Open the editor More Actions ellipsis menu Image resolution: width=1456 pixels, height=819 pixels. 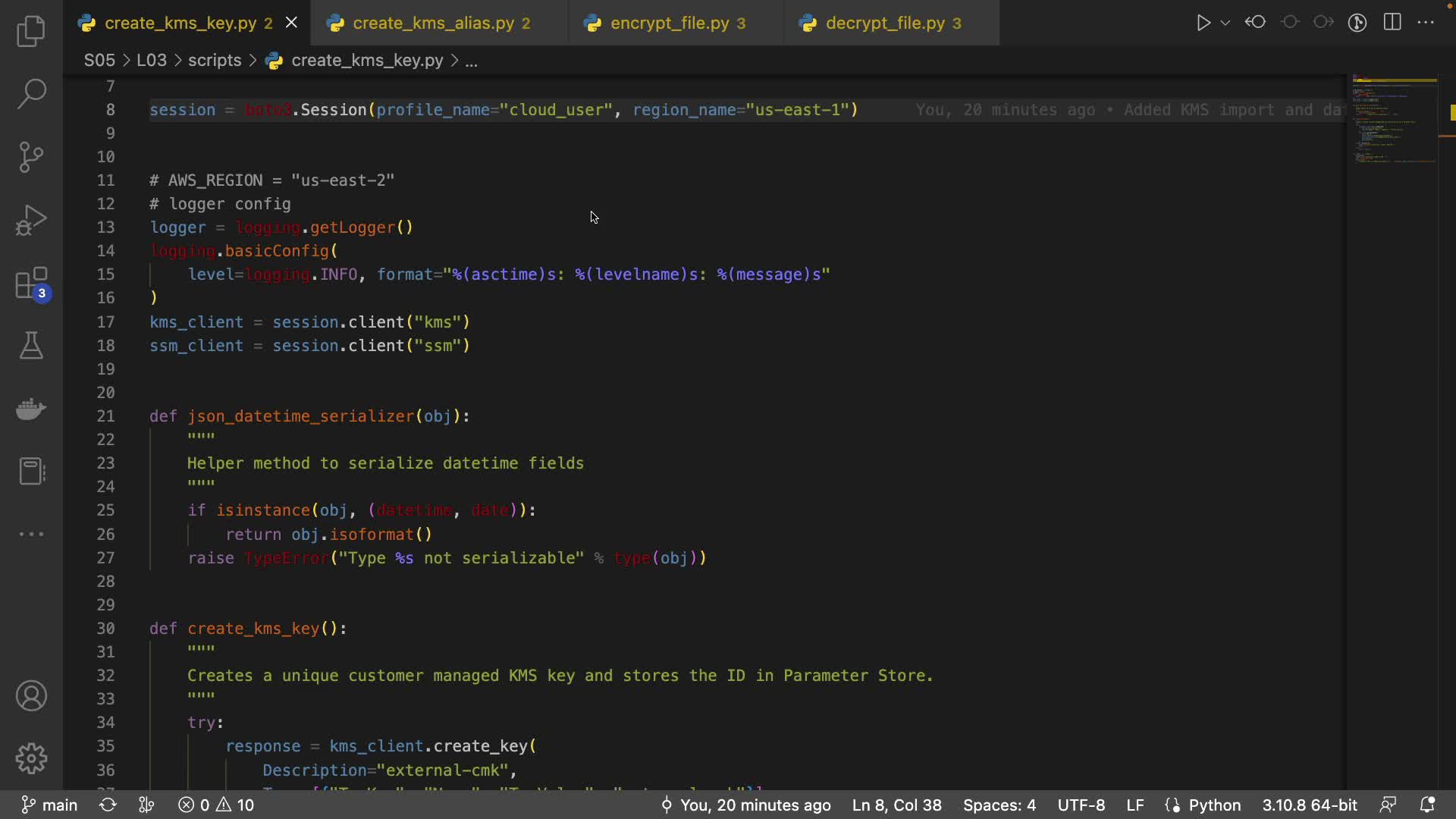[1426, 23]
